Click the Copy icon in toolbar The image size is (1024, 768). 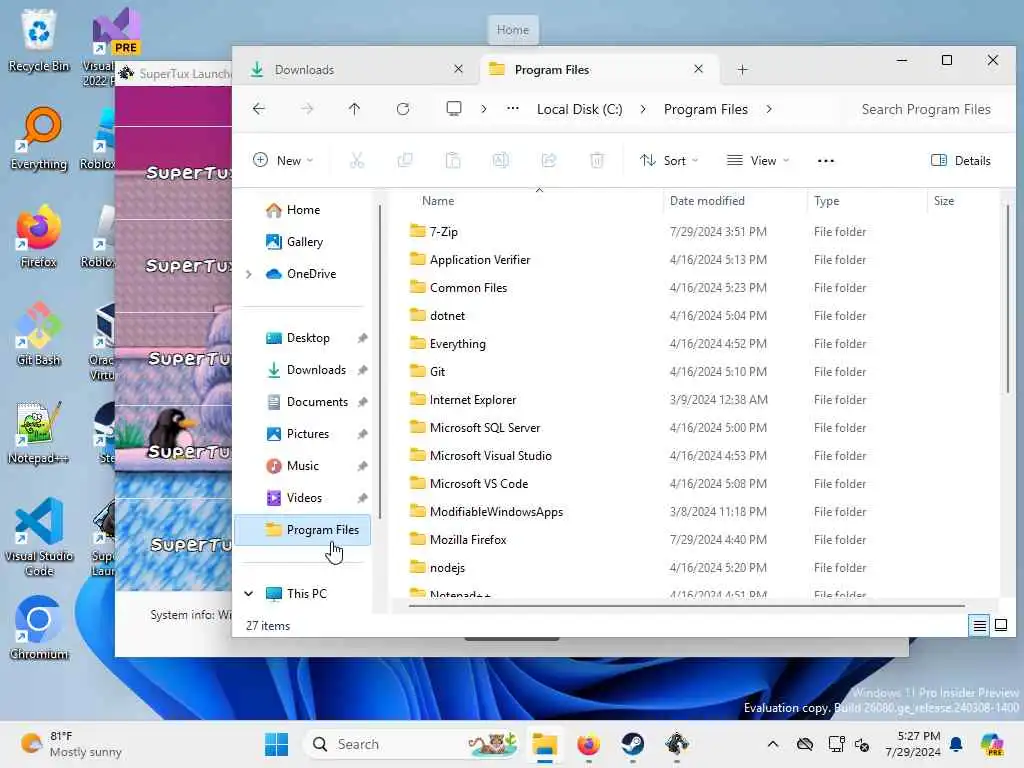405,161
